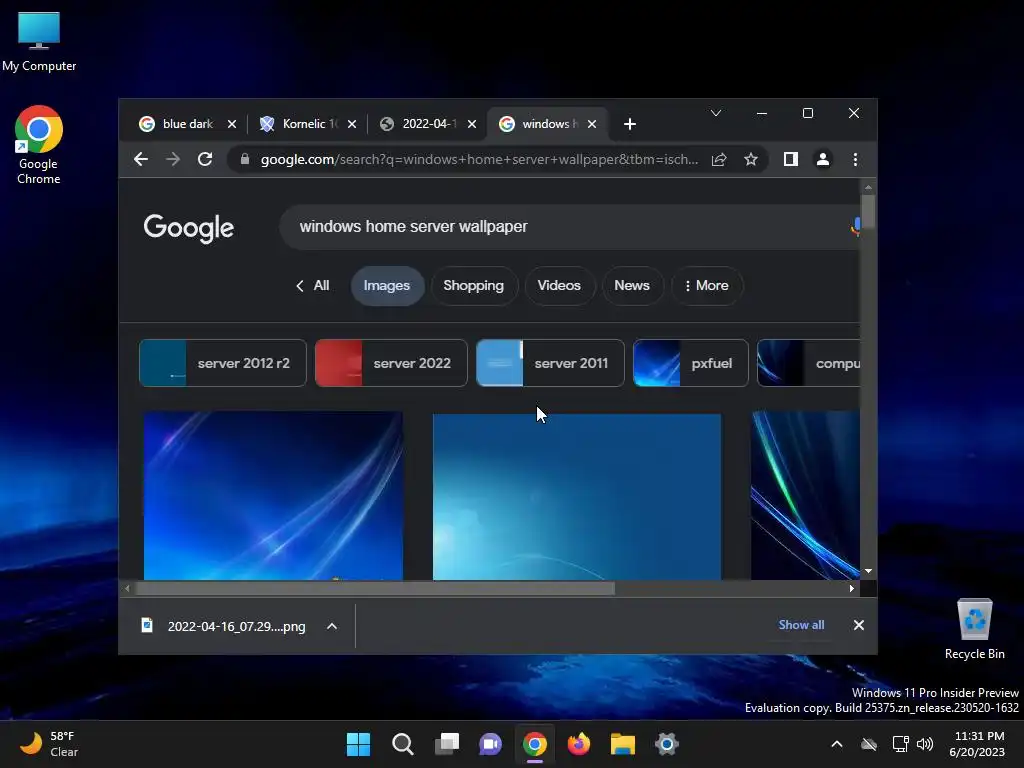Image resolution: width=1024 pixels, height=768 pixels.
Task: Open the volume control in tray
Action: 925,744
